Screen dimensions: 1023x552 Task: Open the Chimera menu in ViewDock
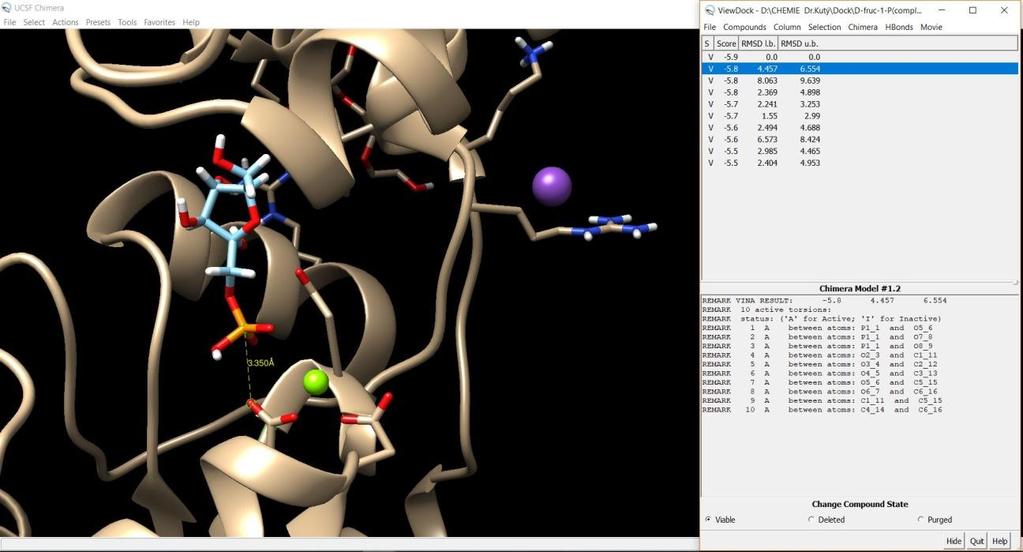(x=863, y=27)
